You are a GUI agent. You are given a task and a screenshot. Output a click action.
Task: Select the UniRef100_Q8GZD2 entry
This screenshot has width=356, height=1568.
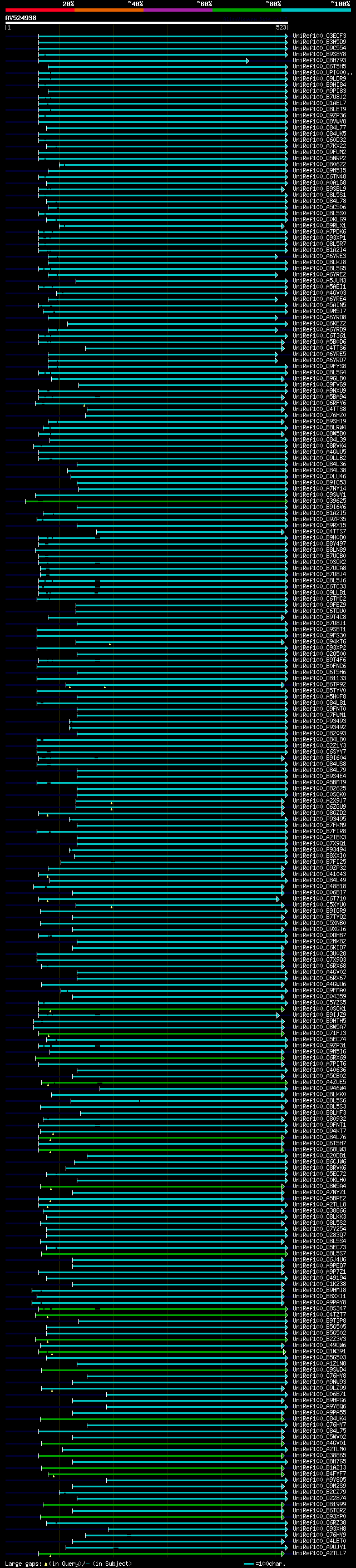(319, 813)
